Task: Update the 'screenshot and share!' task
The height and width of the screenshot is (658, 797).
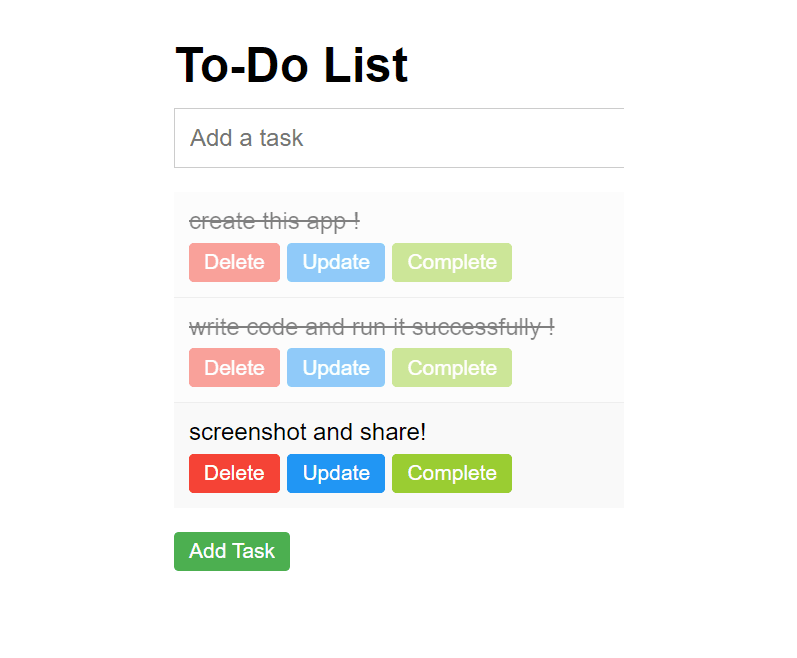Action: (x=336, y=473)
